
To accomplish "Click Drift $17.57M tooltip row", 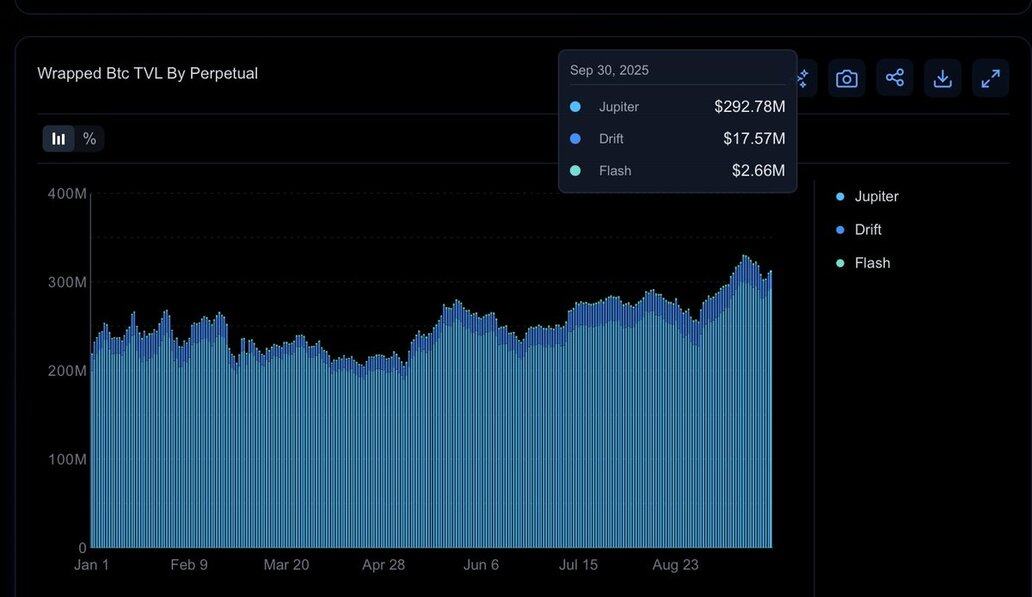I will pyautogui.click(x=677, y=139).
